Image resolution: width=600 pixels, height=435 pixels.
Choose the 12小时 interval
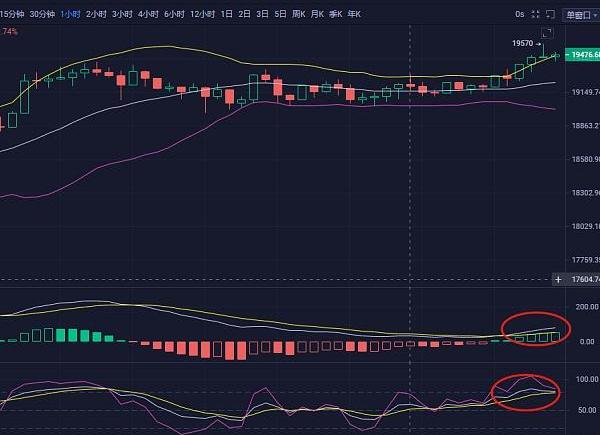201,14
